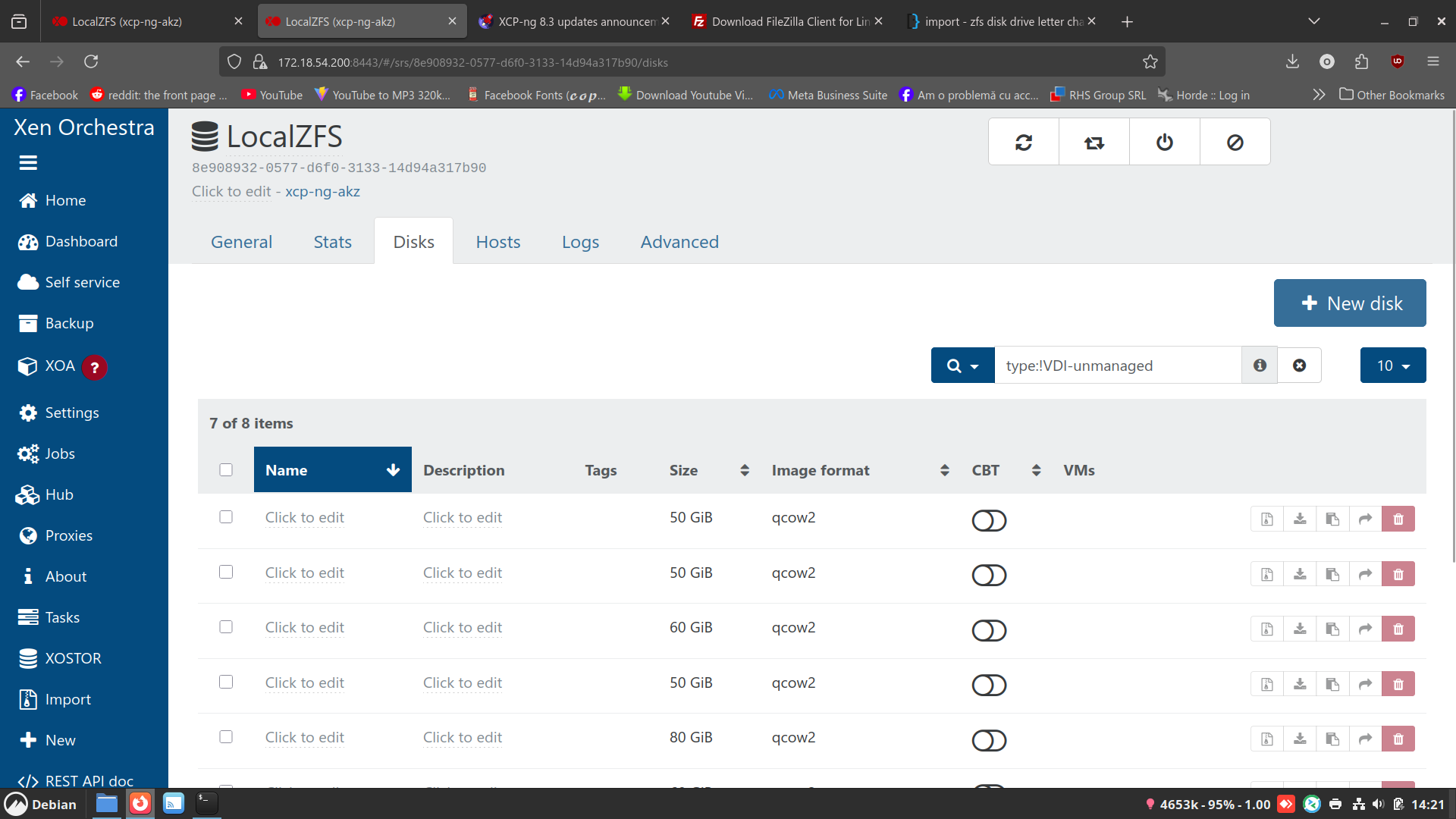Click the reconnect all hosts icon
Viewport: 1456px width, 819px height.
1094,143
